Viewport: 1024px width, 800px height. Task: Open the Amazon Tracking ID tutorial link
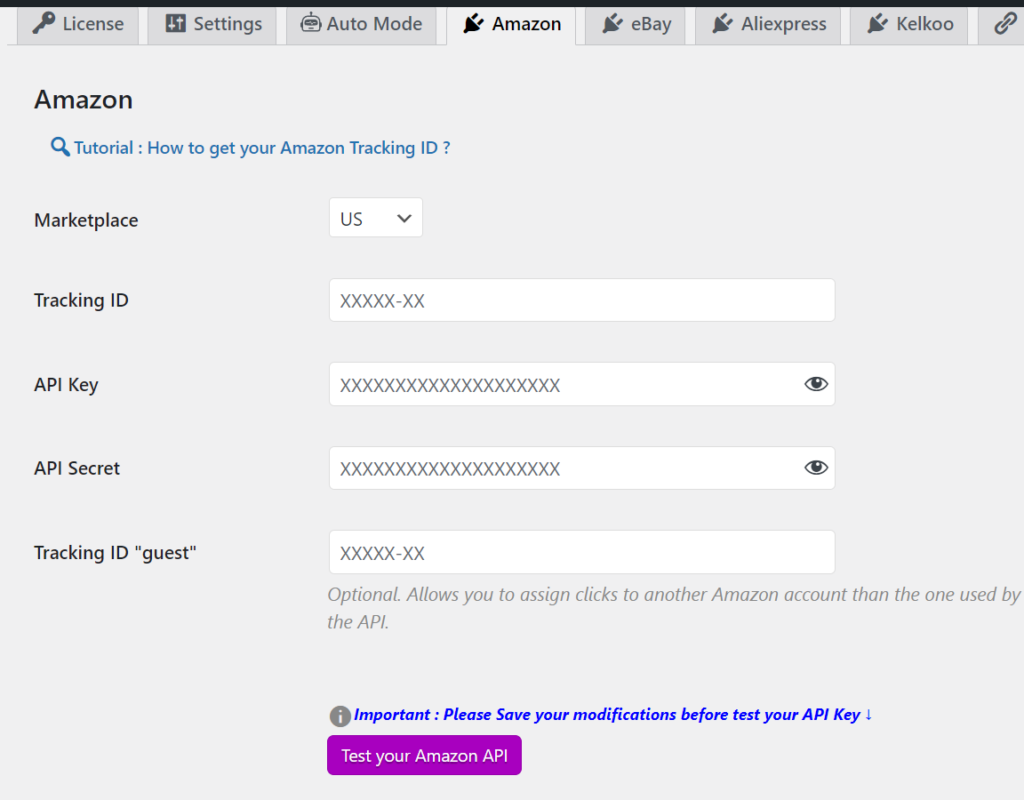pos(262,148)
